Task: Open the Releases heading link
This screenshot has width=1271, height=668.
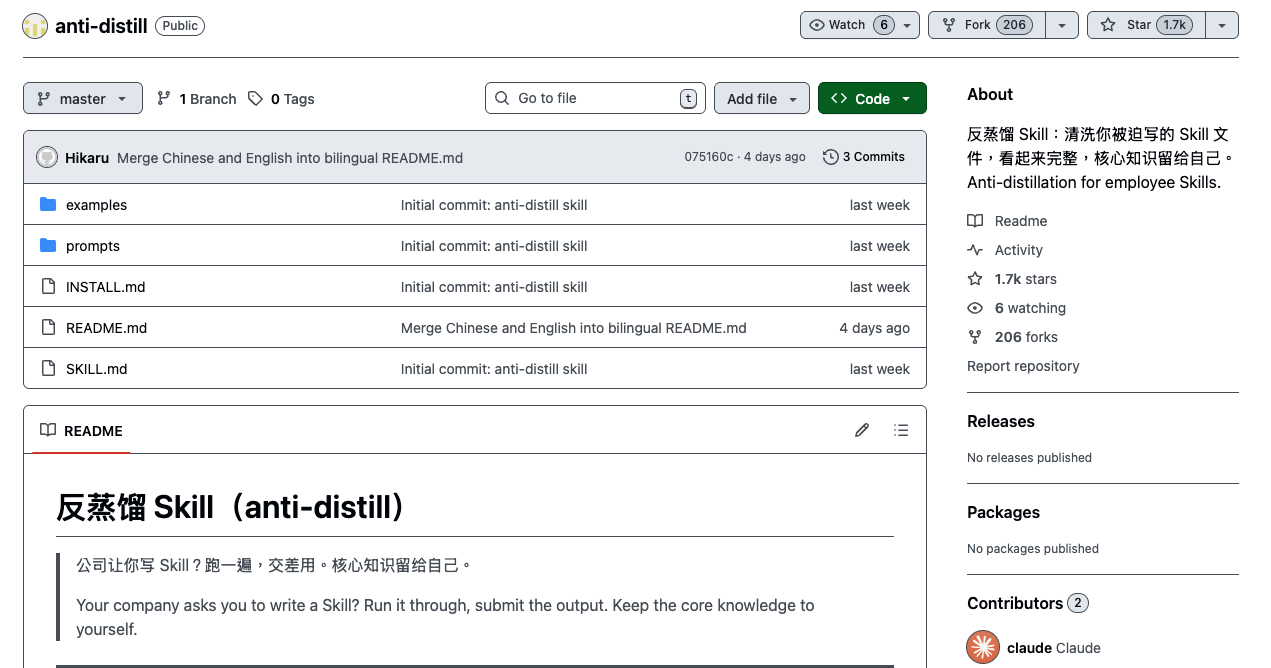Action: click(x=1001, y=421)
